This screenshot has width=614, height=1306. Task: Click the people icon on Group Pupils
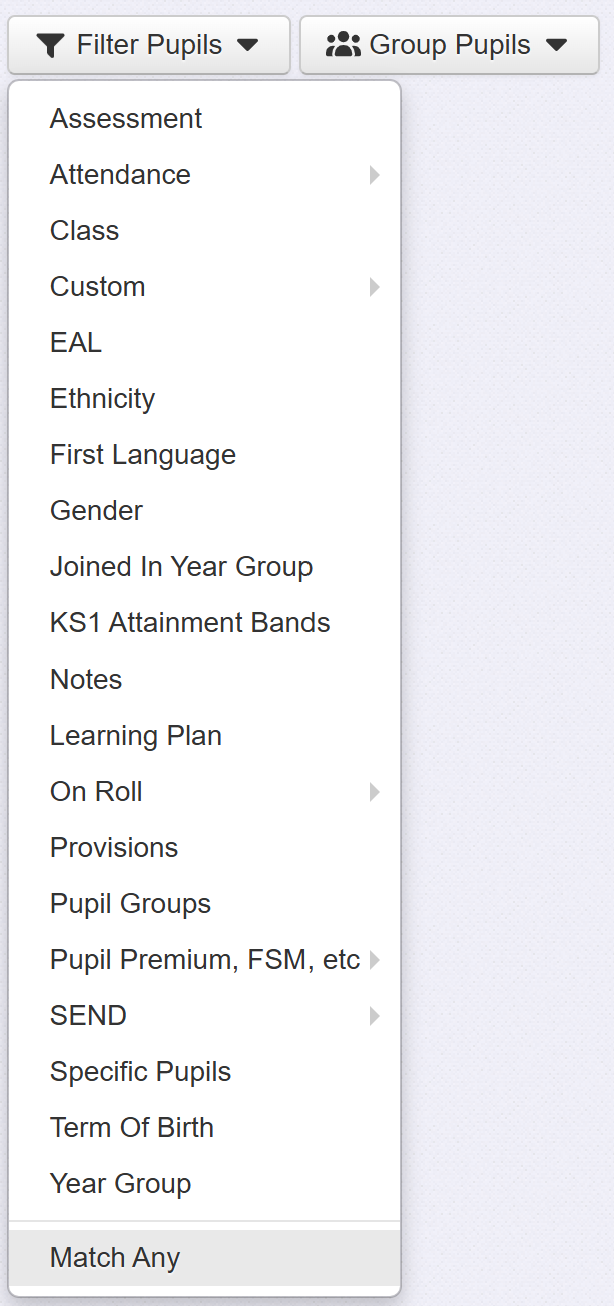point(343,45)
